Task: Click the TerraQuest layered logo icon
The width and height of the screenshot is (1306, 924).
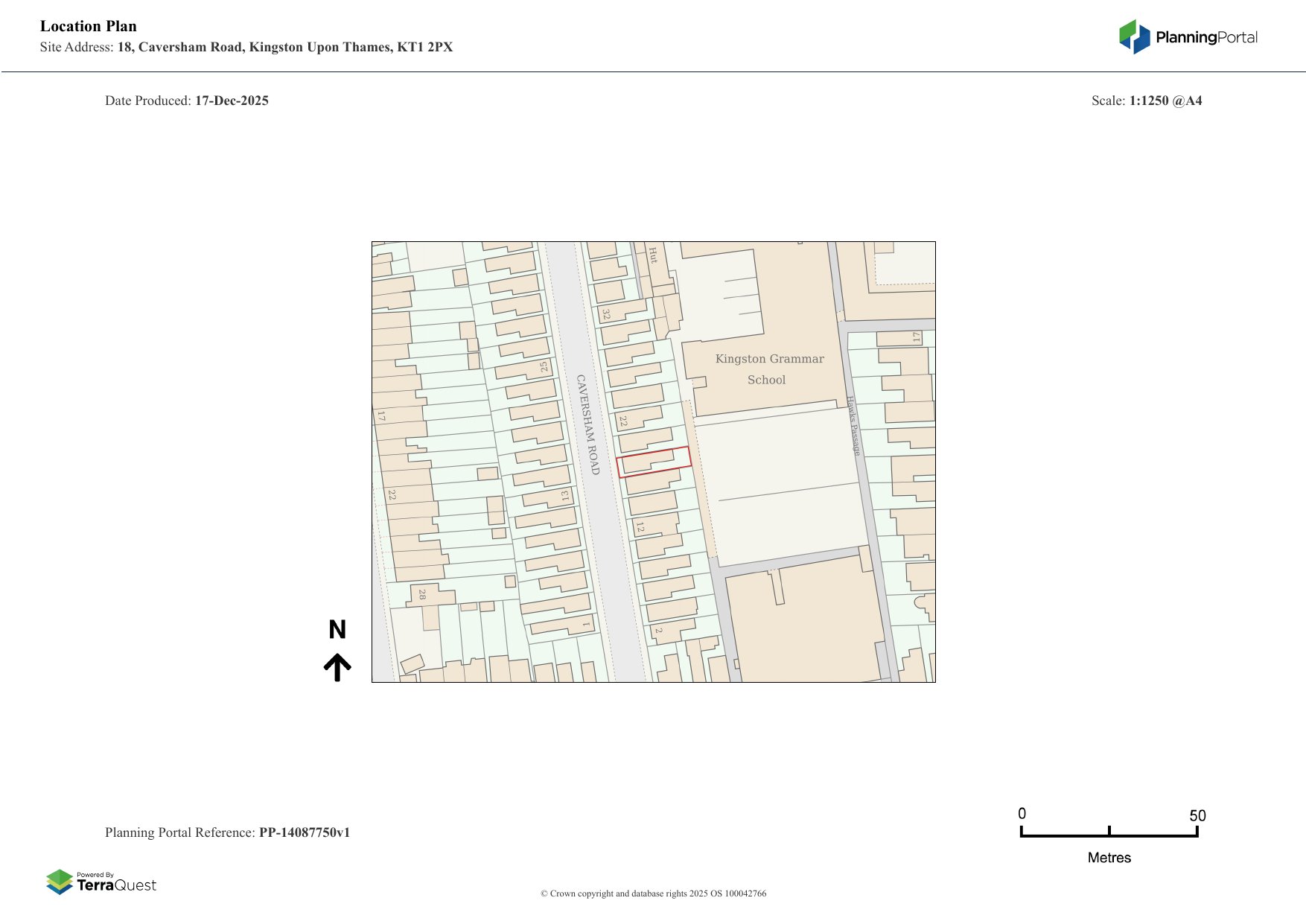Action: pyautogui.click(x=60, y=882)
